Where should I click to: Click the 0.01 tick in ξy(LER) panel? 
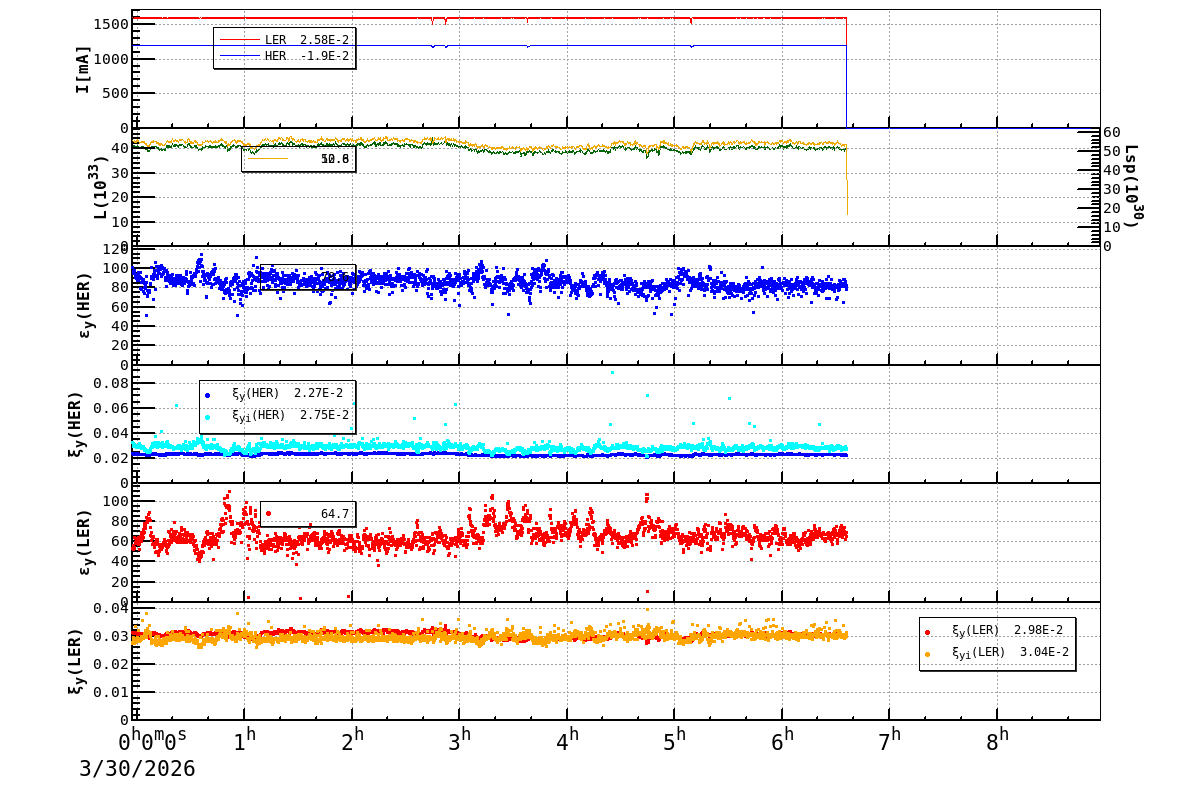(x=110, y=692)
